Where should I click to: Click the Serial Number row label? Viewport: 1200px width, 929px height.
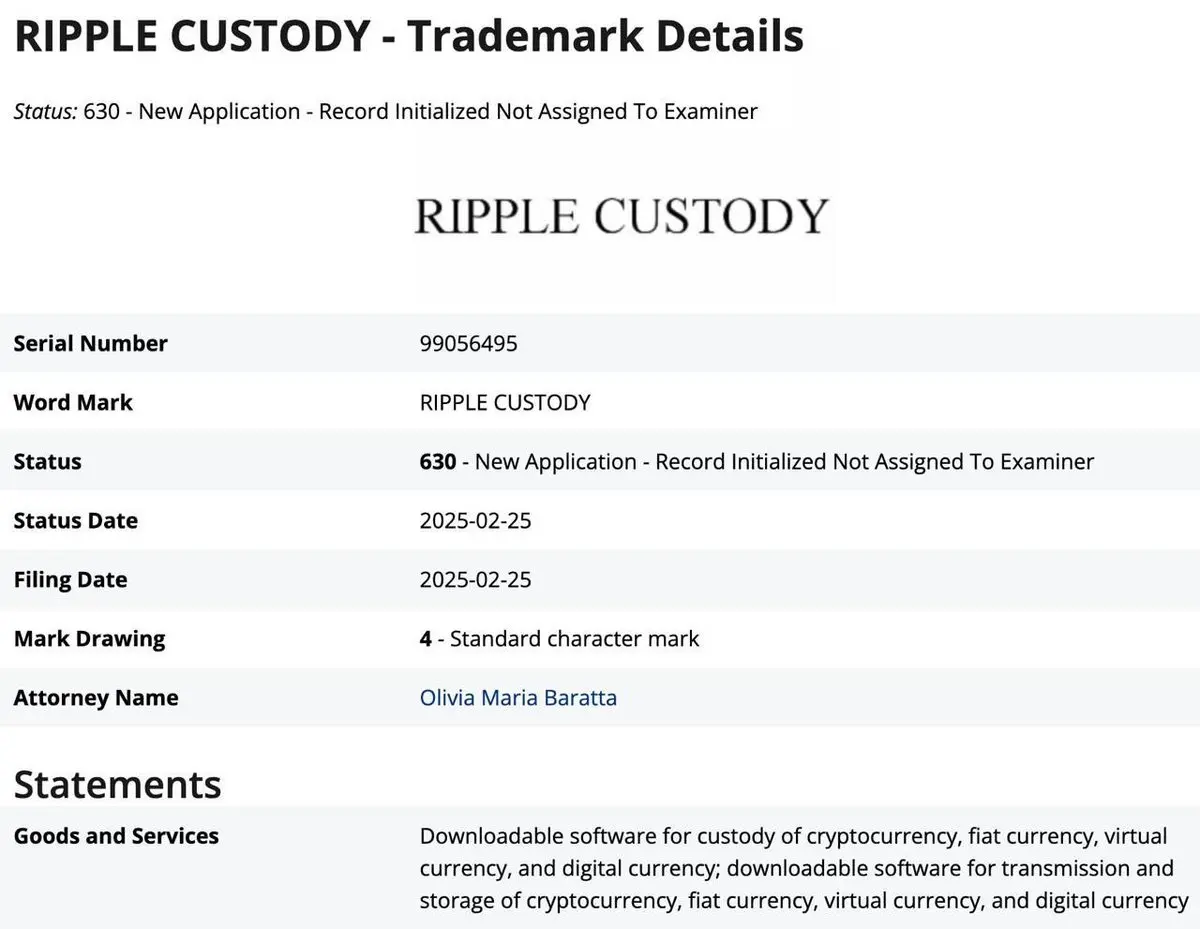tap(90, 343)
